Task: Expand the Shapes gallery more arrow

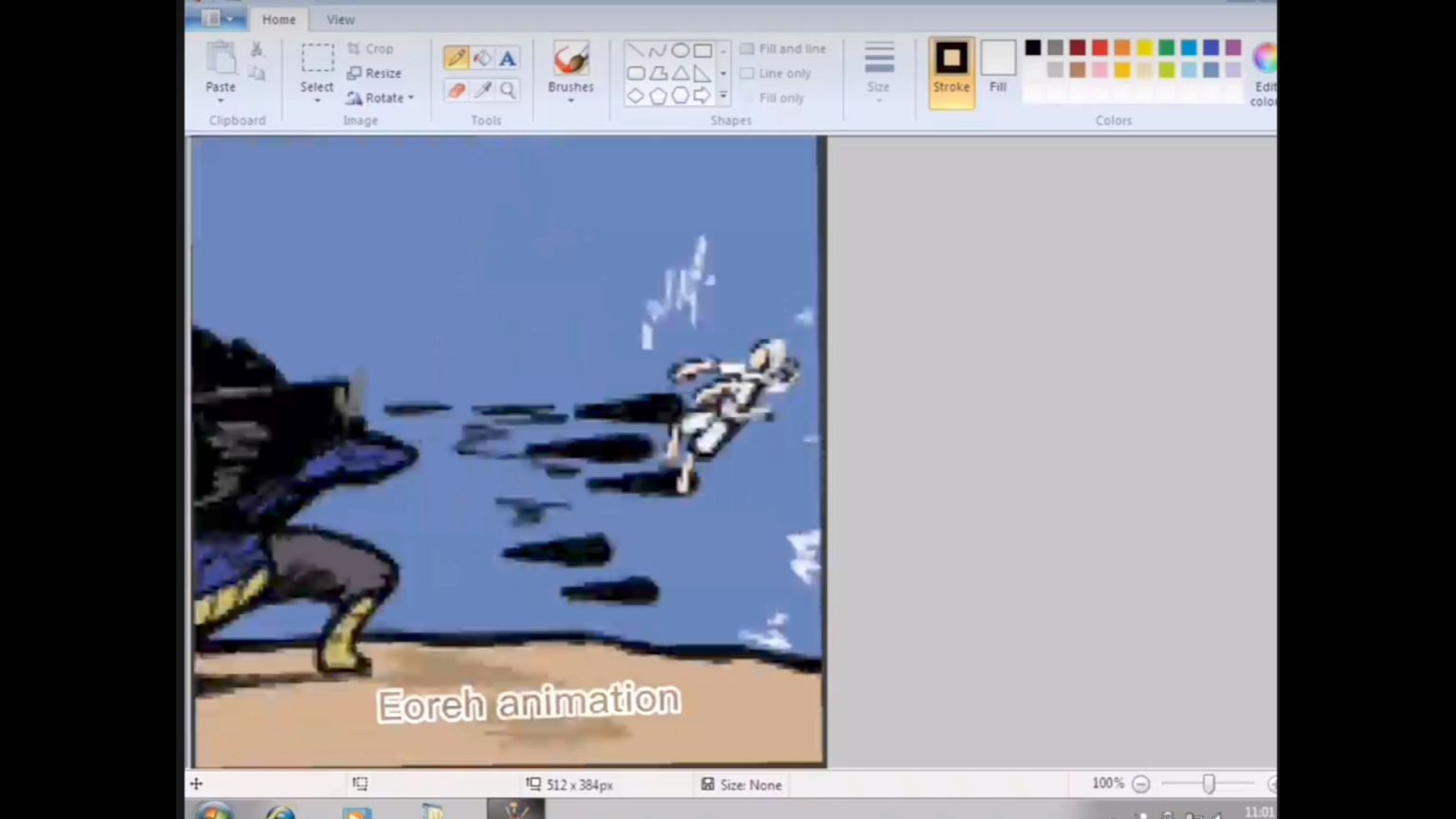Action: 723,96
